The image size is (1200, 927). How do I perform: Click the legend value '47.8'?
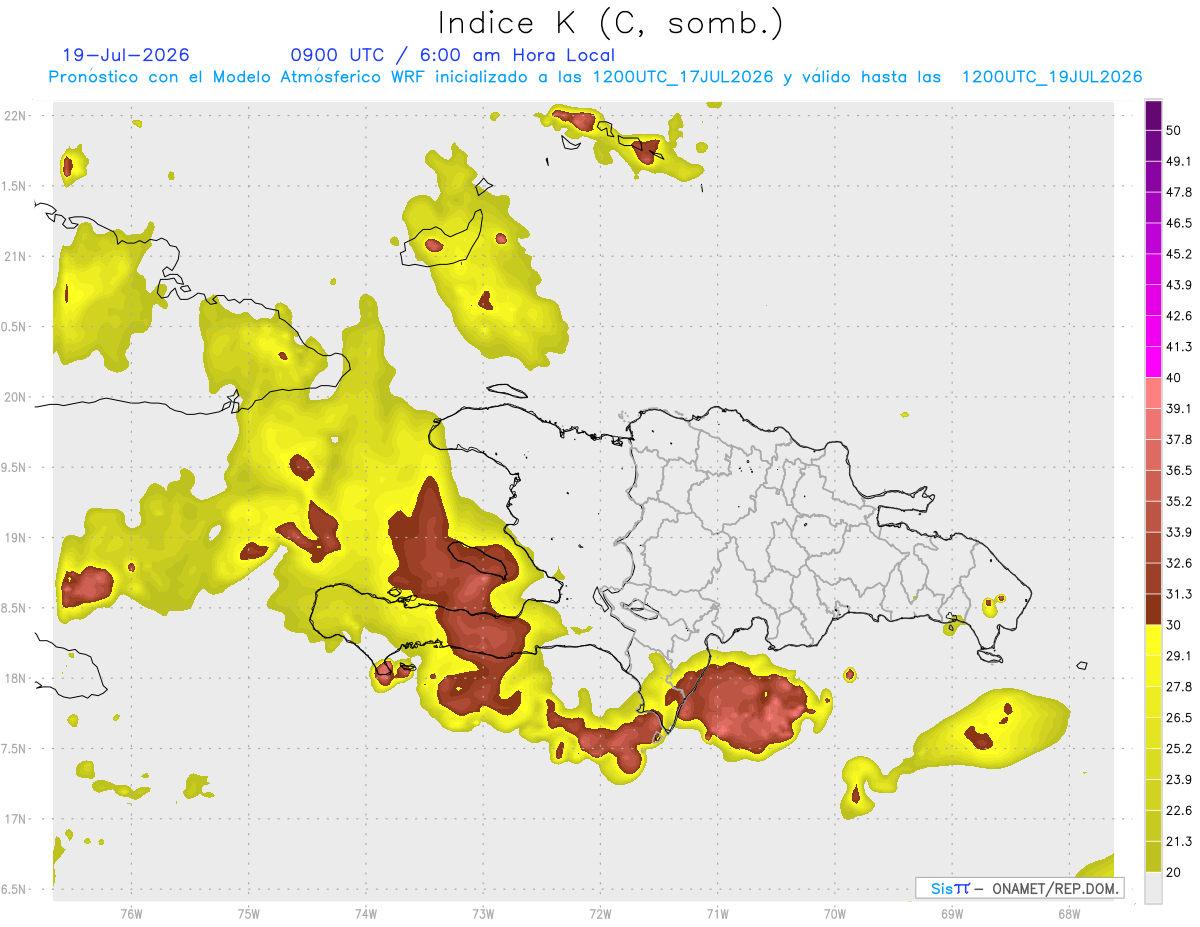pos(1178,192)
